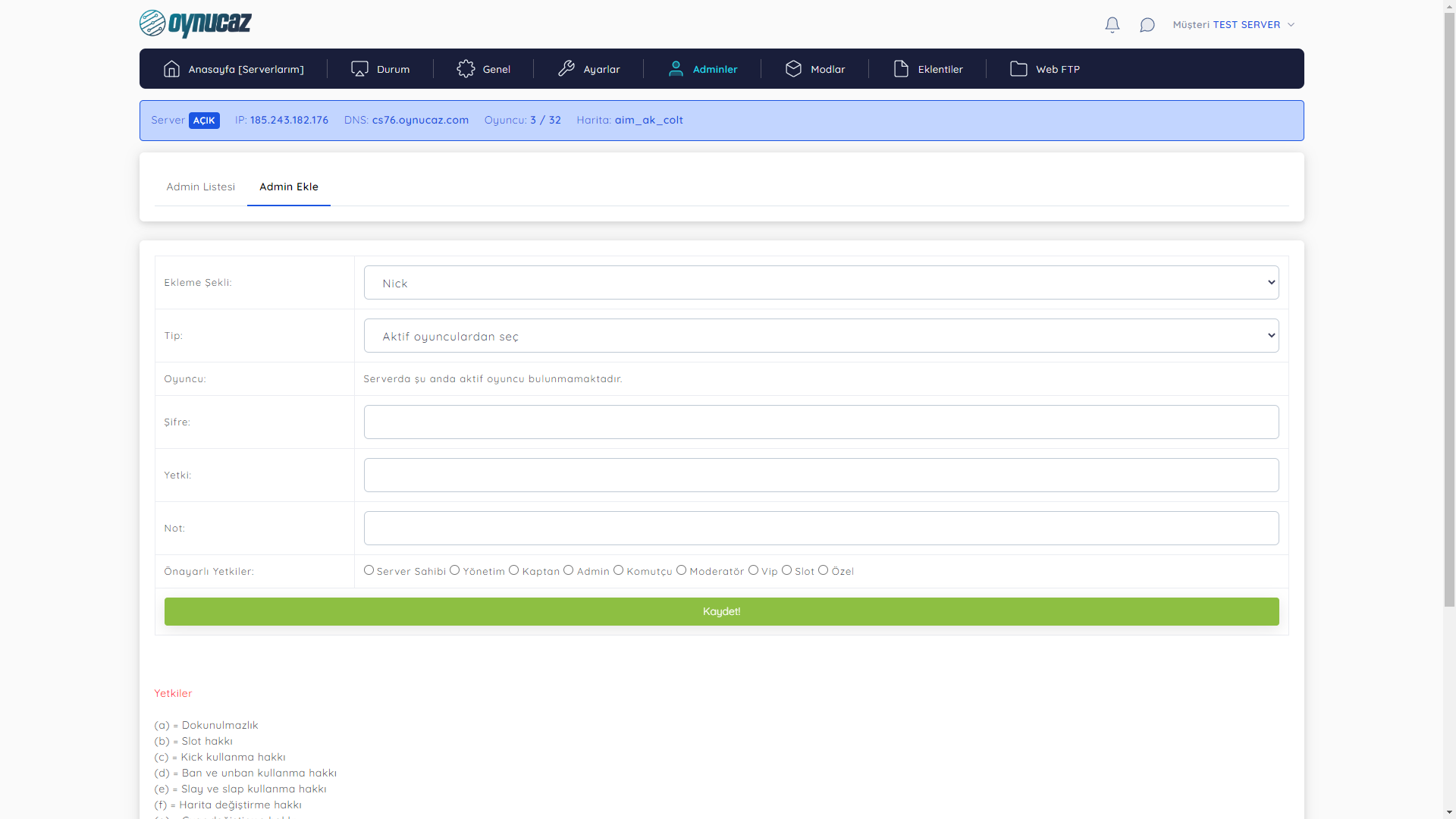Screen dimensions: 1456x819
Task: Click the oynucaz logo link
Action: [196, 24]
